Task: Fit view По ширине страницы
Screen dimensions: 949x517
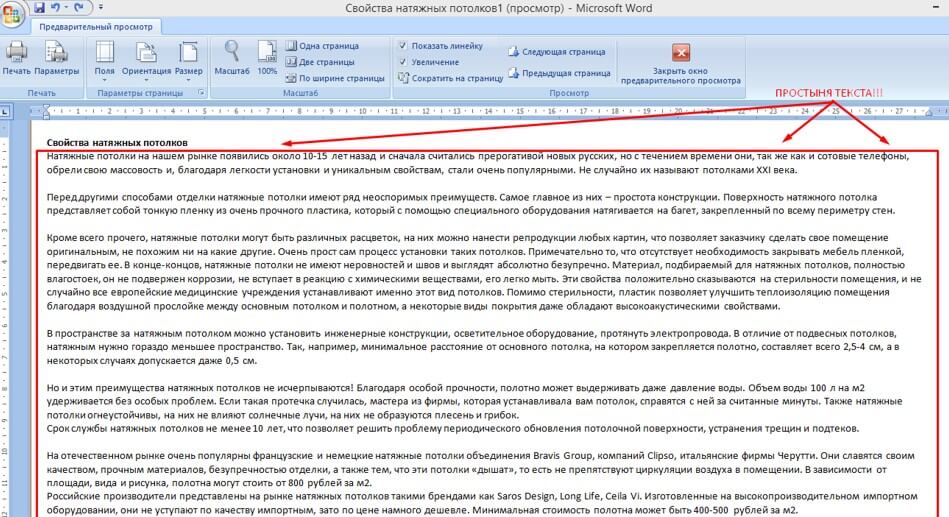Action: pos(335,78)
